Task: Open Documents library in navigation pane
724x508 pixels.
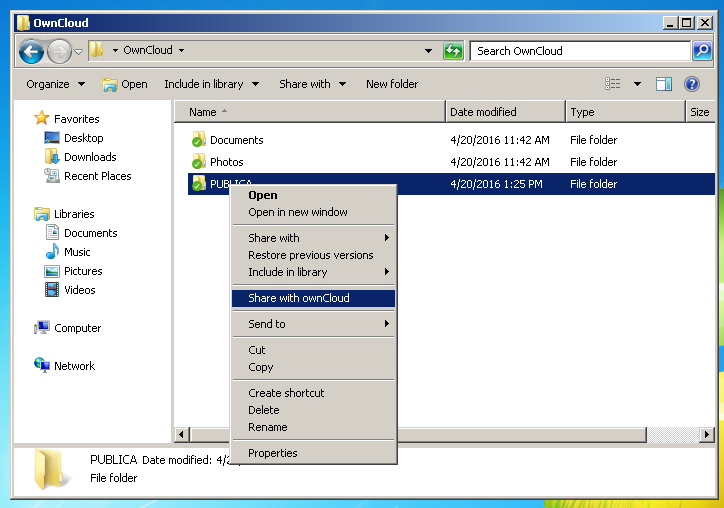Action: coord(90,233)
